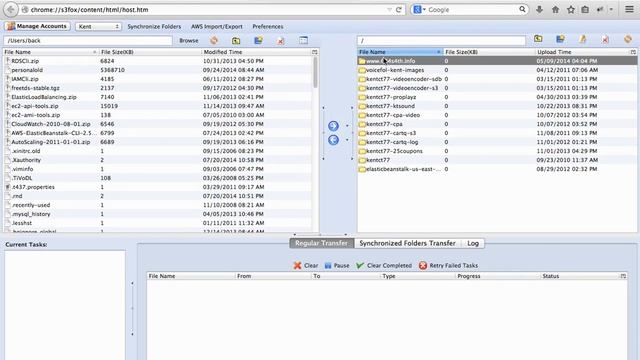This screenshot has height=360, width=640.
Task: Sort local files by File Size(KB)
Action: [150, 52]
